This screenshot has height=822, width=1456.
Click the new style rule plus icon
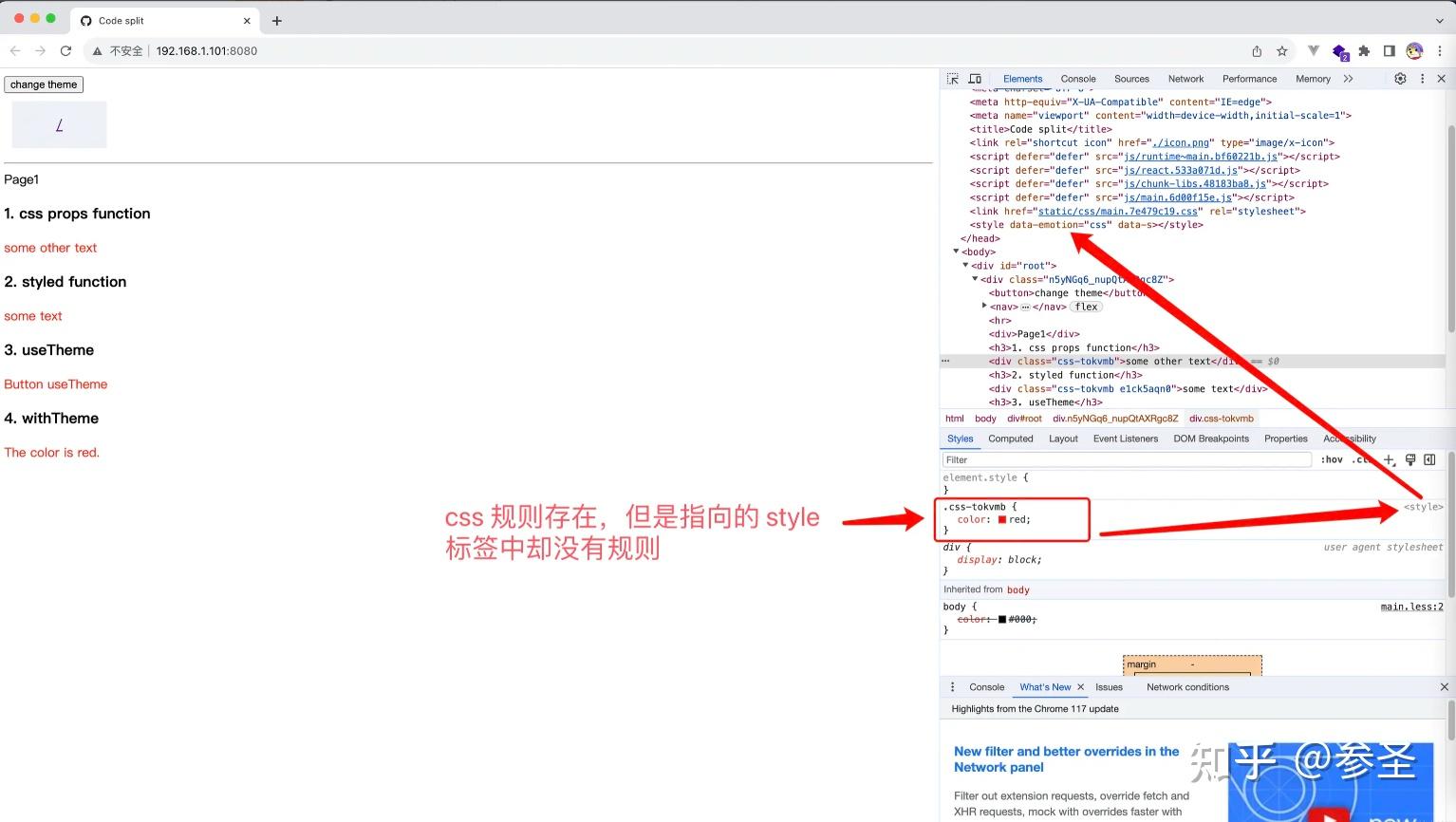coord(1390,459)
